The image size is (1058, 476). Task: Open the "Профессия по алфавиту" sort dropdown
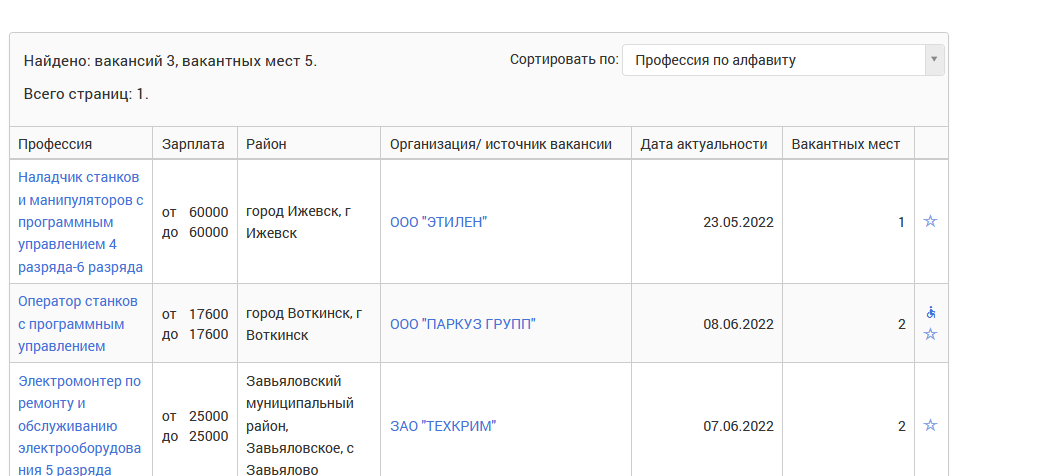[x=775, y=60]
